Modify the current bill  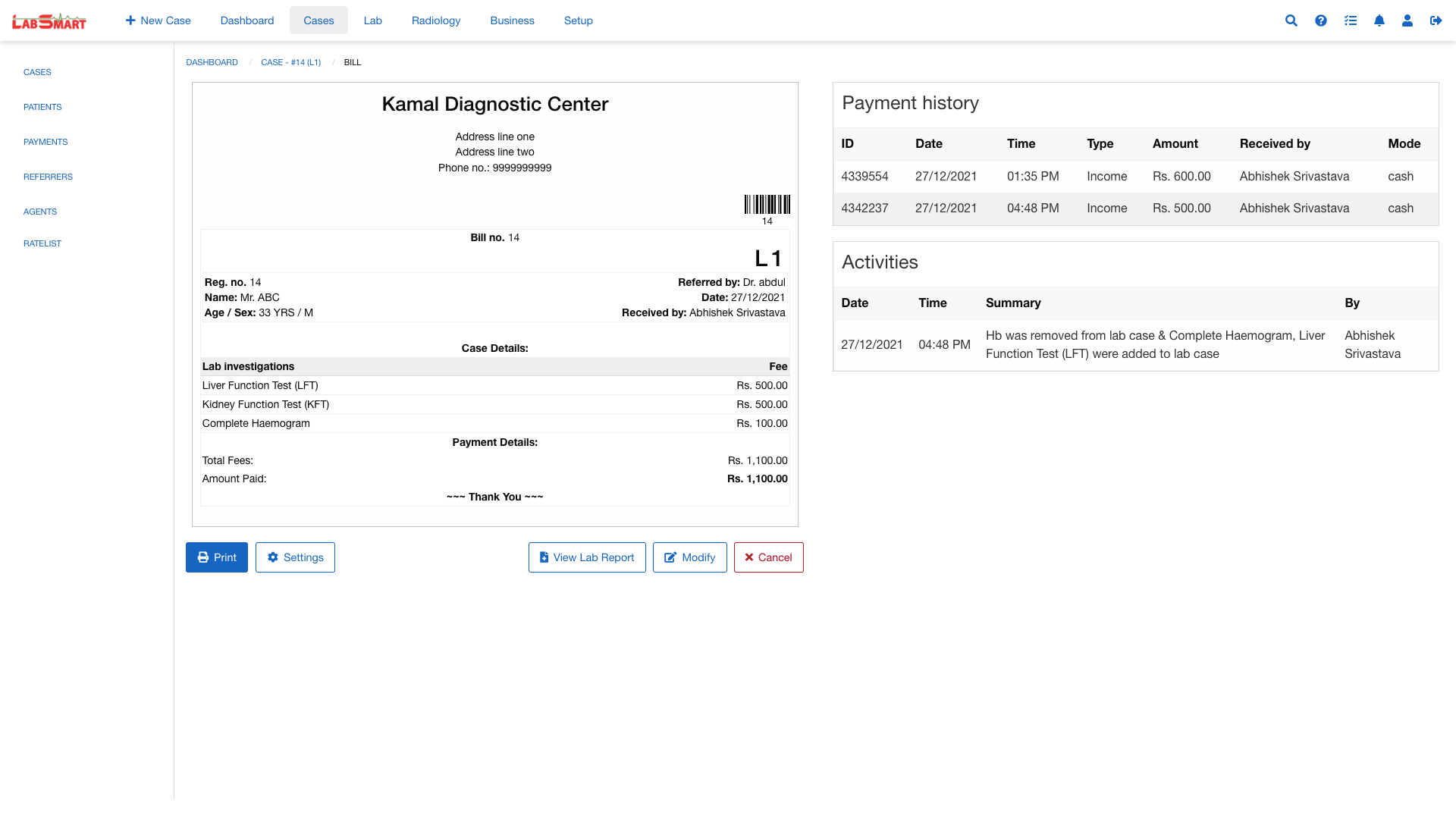point(689,557)
